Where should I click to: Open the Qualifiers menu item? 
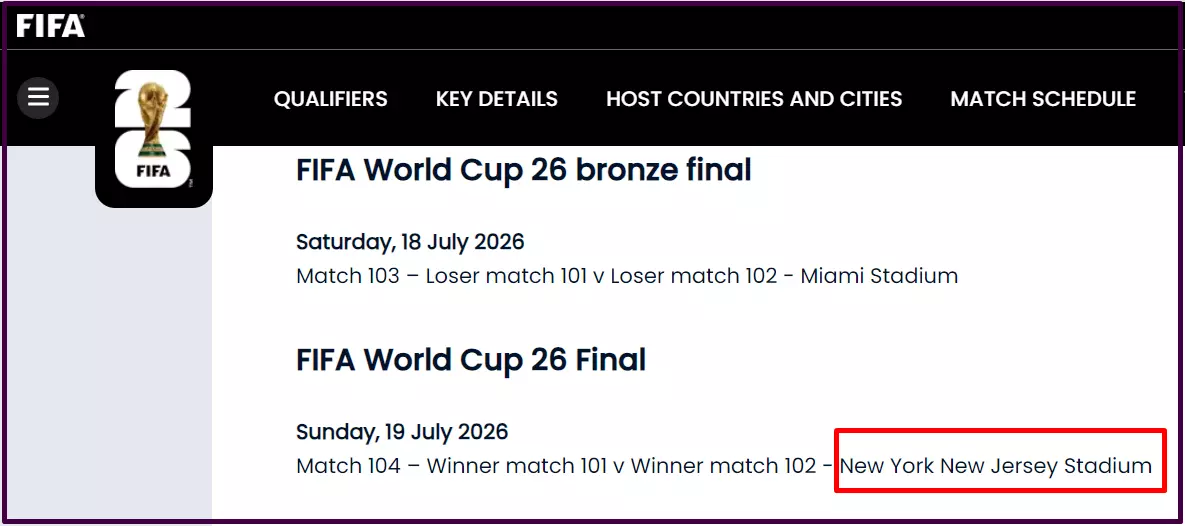pos(330,99)
